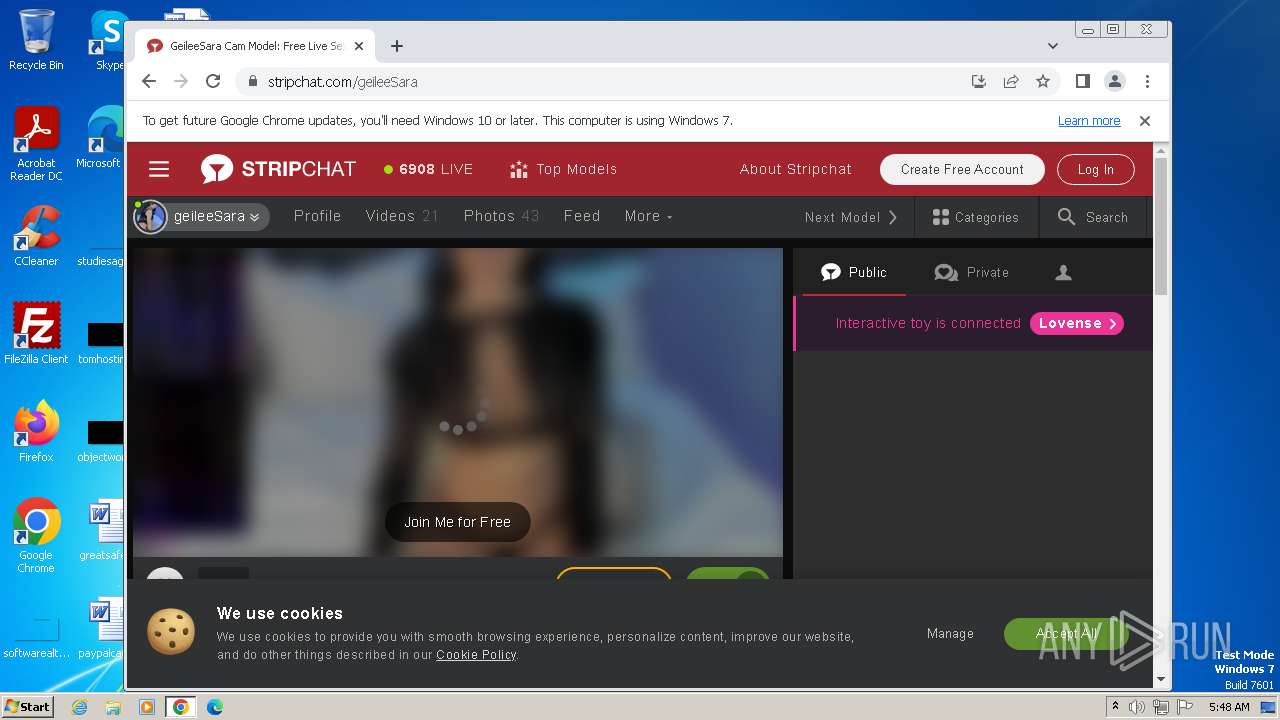Click the address bar URL

point(342,82)
